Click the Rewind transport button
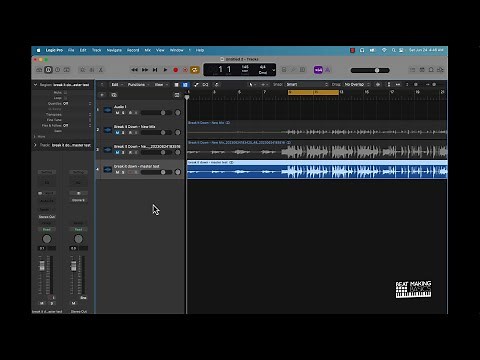 (134, 70)
